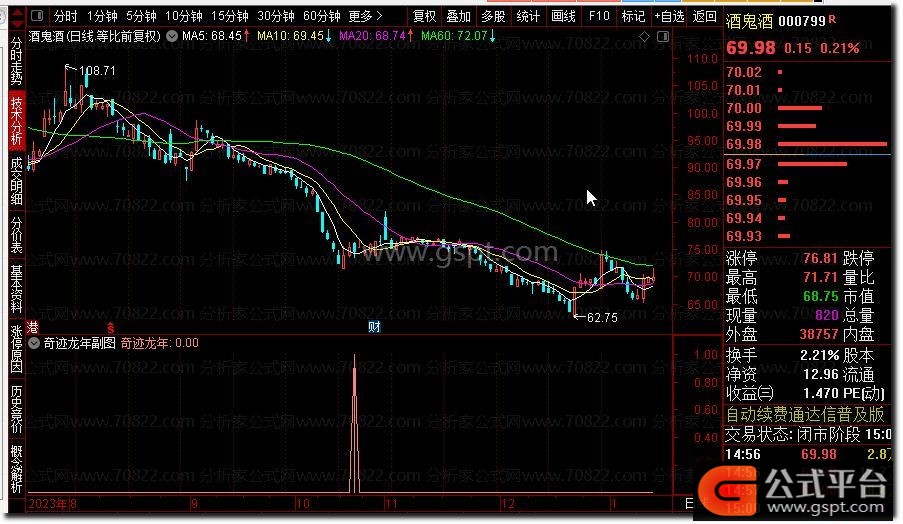Click the red up arrow at the top-left corner
Image resolution: width=903 pixels, height=524 pixels.
(17, 12)
